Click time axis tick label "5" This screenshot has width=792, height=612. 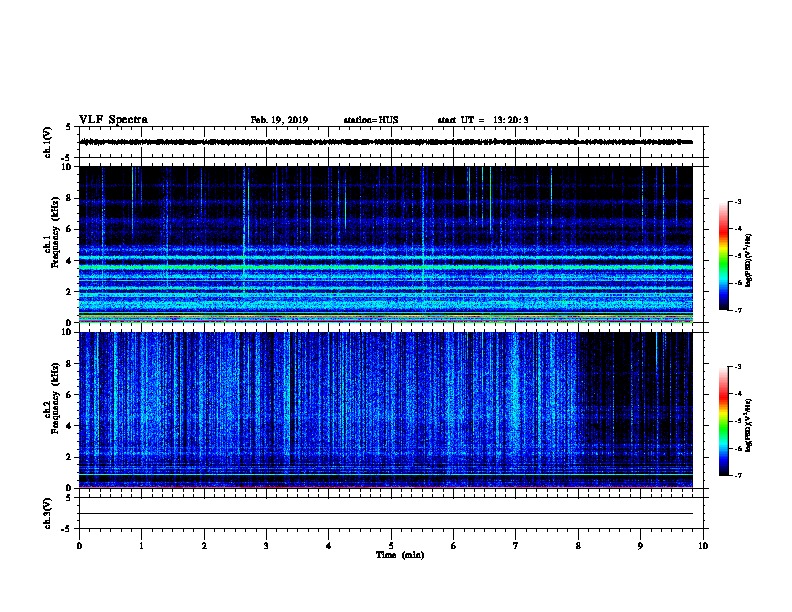(391, 546)
